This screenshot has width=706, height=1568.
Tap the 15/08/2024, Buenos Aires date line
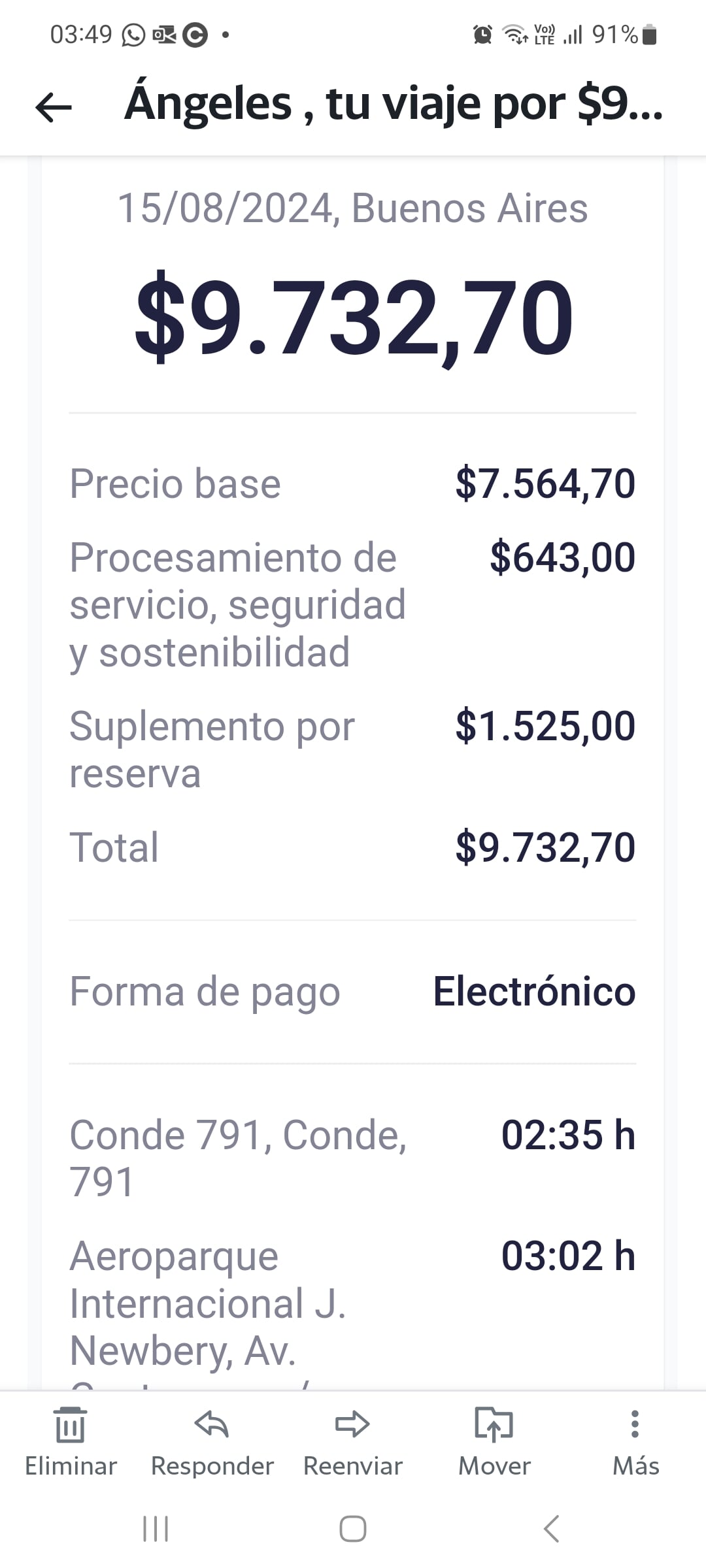353,208
